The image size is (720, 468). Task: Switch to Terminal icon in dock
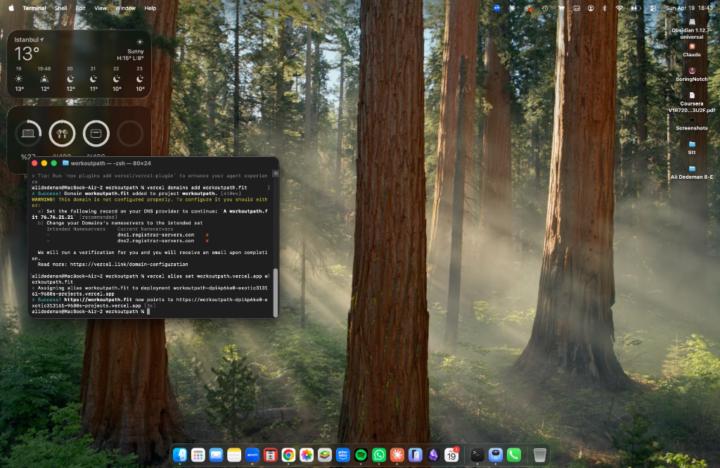coord(477,455)
